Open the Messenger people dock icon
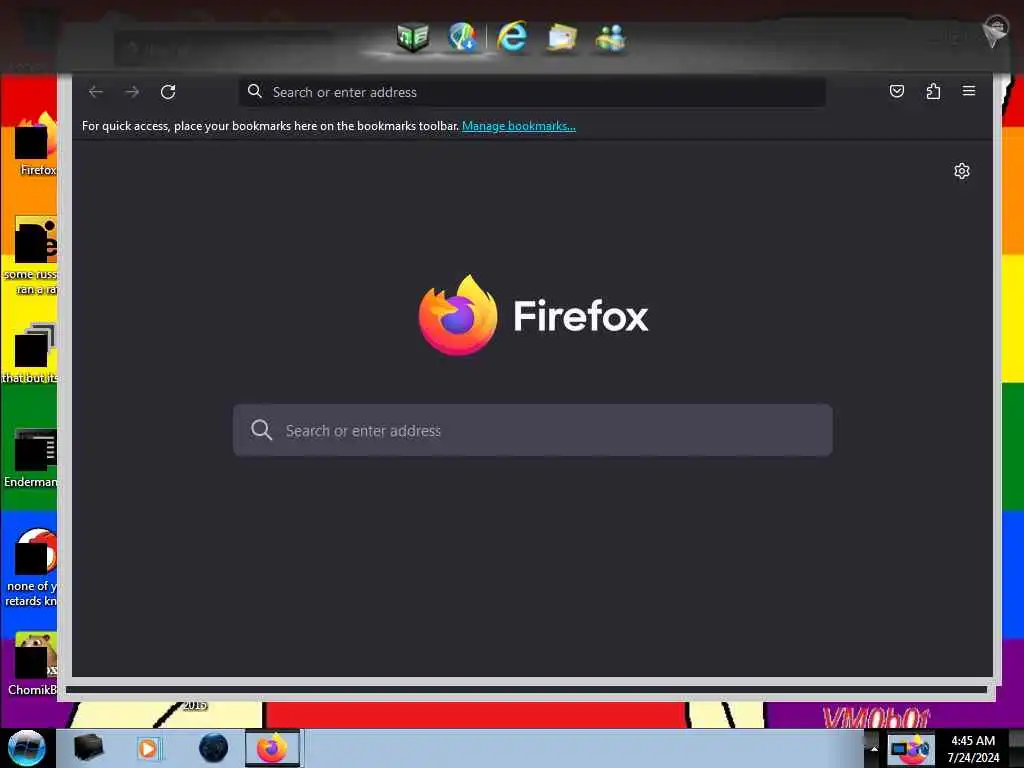The image size is (1024, 768). [611, 37]
